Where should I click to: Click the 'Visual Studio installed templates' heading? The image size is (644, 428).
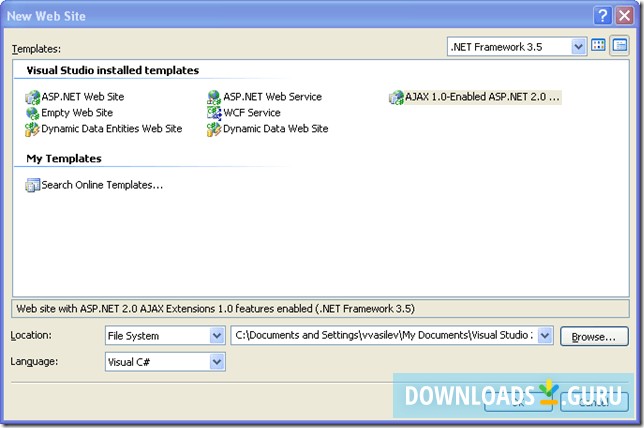113,70
